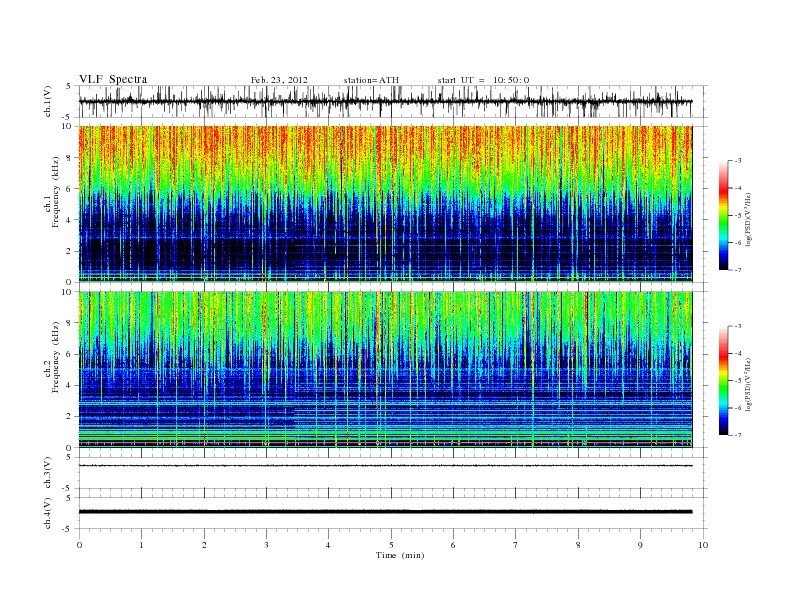Click time axis tick label '8'
This screenshot has height=612, width=792.
click(578, 545)
